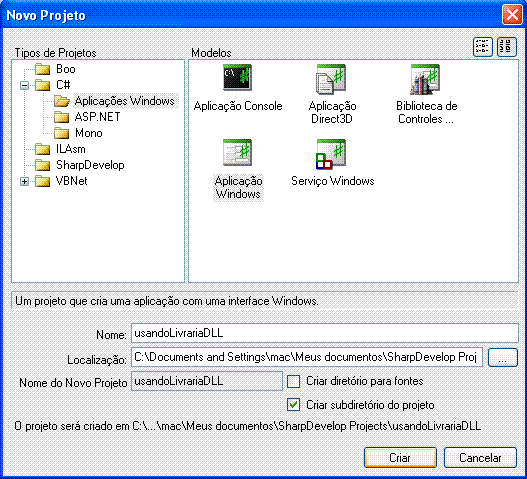This screenshot has height=479, width=527.
Task: Click the Boo folder icon
Action: coord(42,69)
